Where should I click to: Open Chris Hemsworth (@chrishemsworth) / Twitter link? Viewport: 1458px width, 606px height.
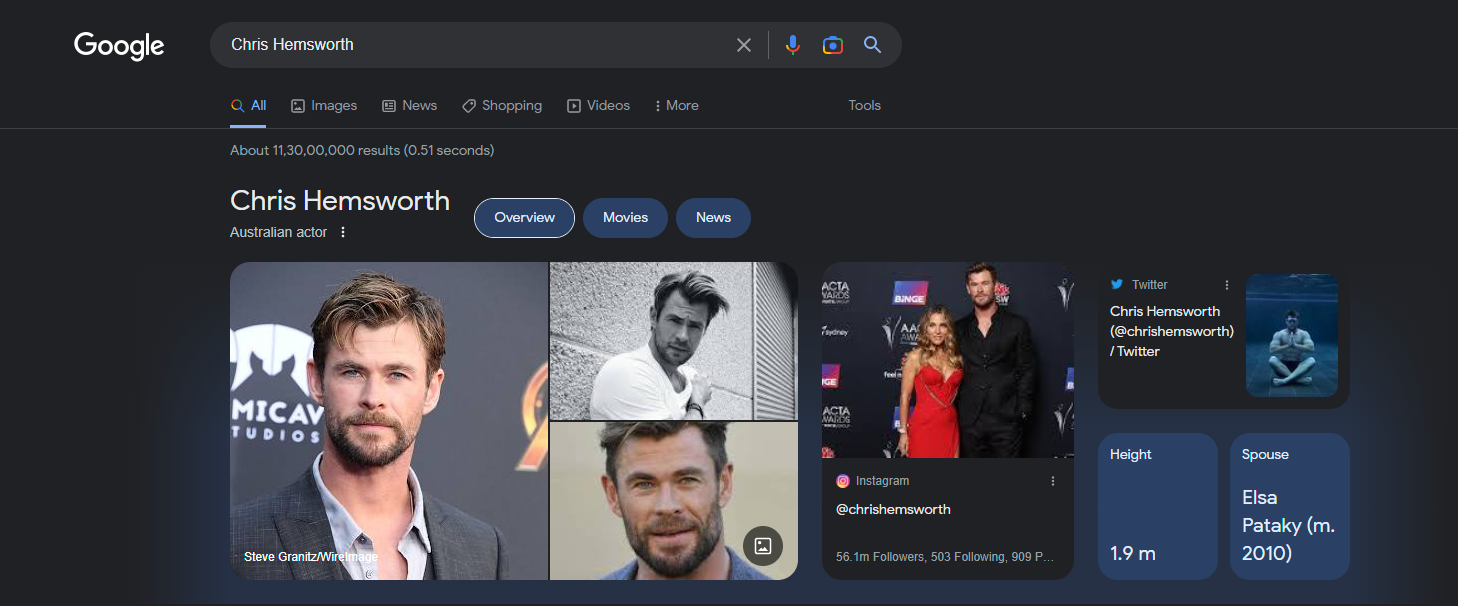click(1172, 331)
